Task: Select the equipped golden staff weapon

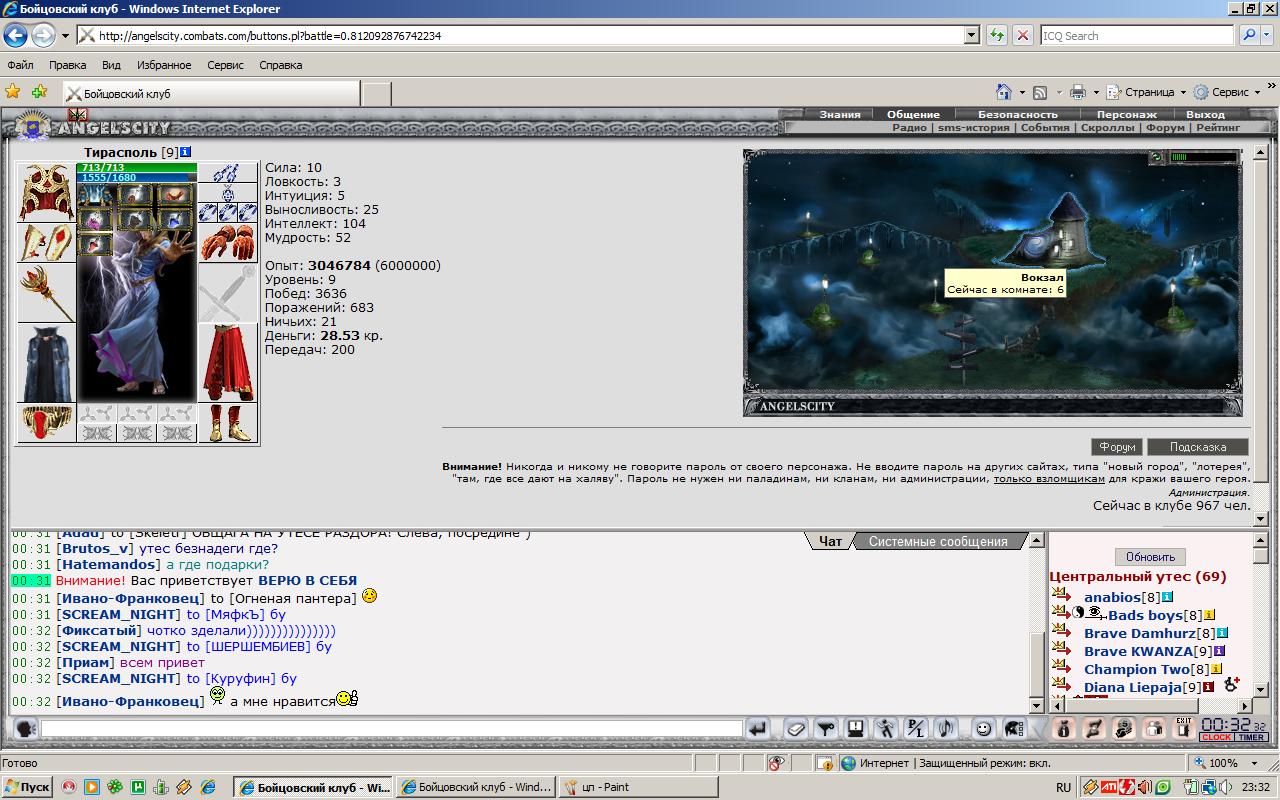Action: (46, 292)
